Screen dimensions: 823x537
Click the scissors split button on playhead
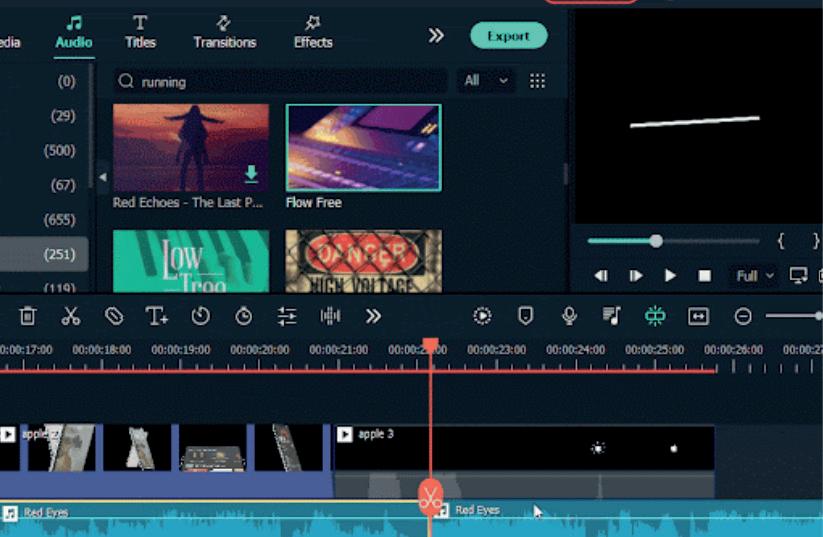[x=430, y=497]
